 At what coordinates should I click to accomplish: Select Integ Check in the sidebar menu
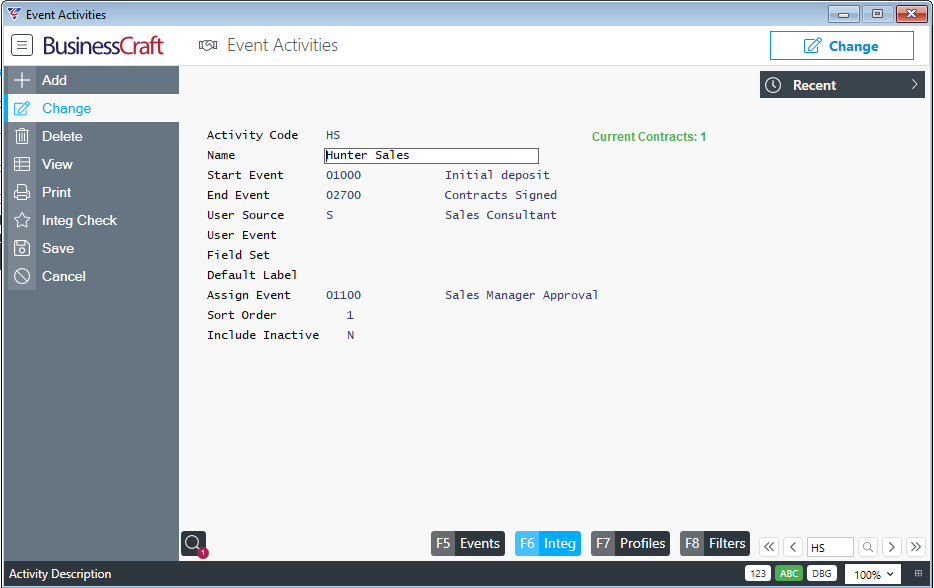click(92, 220)
